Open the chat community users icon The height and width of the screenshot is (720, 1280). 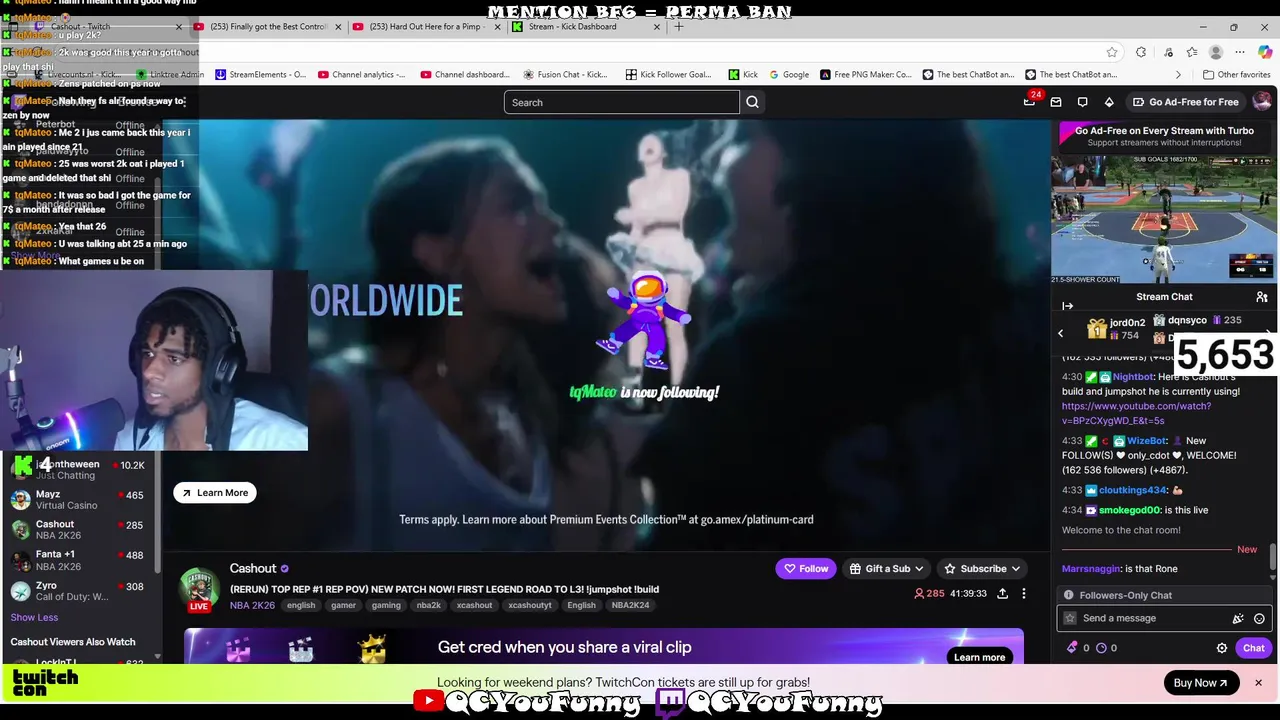coord(1262,297)
